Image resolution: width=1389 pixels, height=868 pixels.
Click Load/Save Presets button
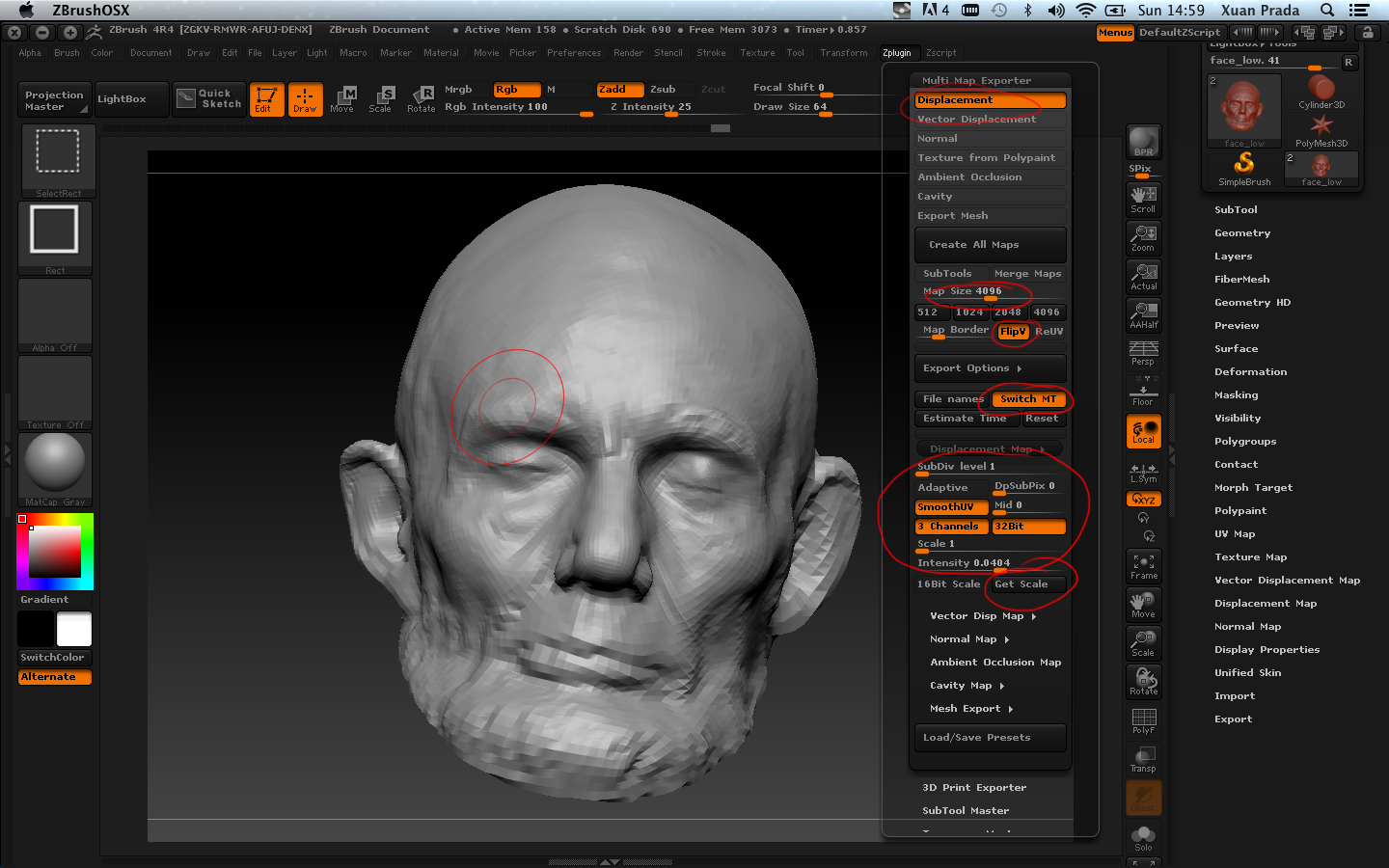tap(991, 737)
